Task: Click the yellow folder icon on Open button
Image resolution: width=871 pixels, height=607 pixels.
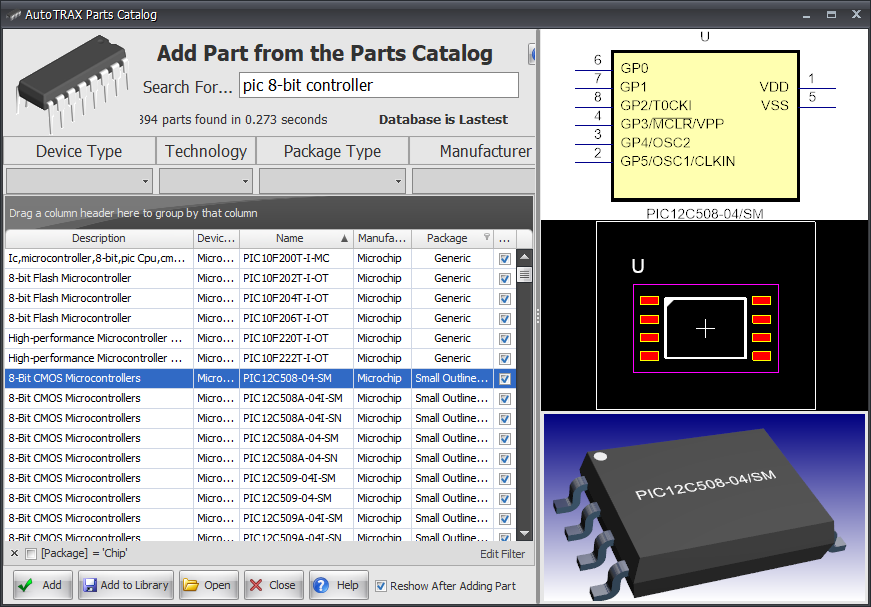Action: tap(190, 585)
